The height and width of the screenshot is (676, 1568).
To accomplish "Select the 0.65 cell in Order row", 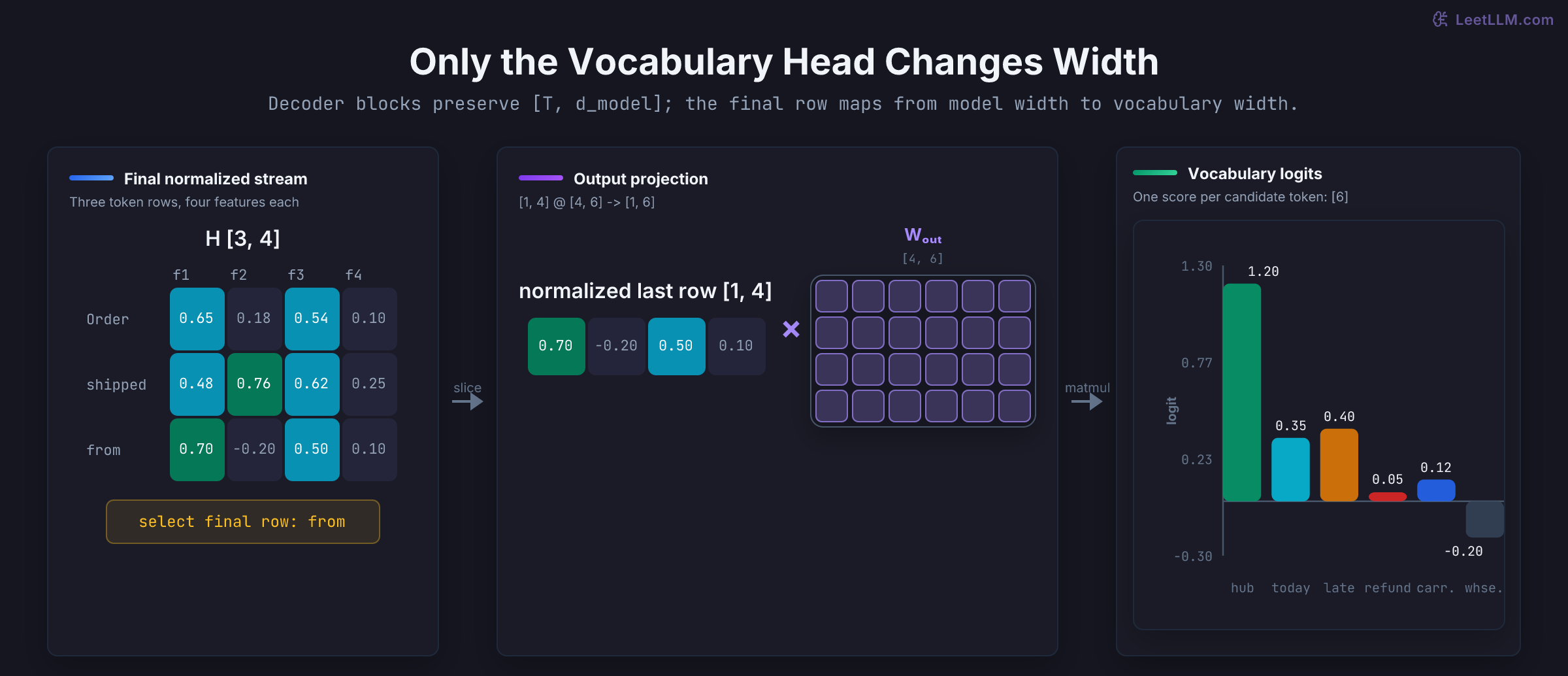I will click(x=197, y=318).
